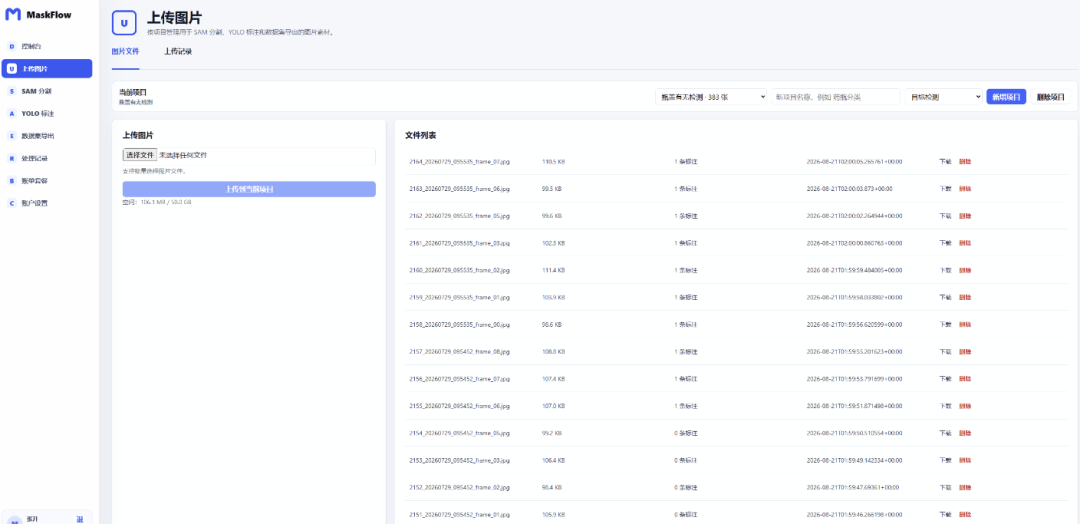Click the 删除项目 button
The image size is (1080, 524).
click(x=1050, y=97)
